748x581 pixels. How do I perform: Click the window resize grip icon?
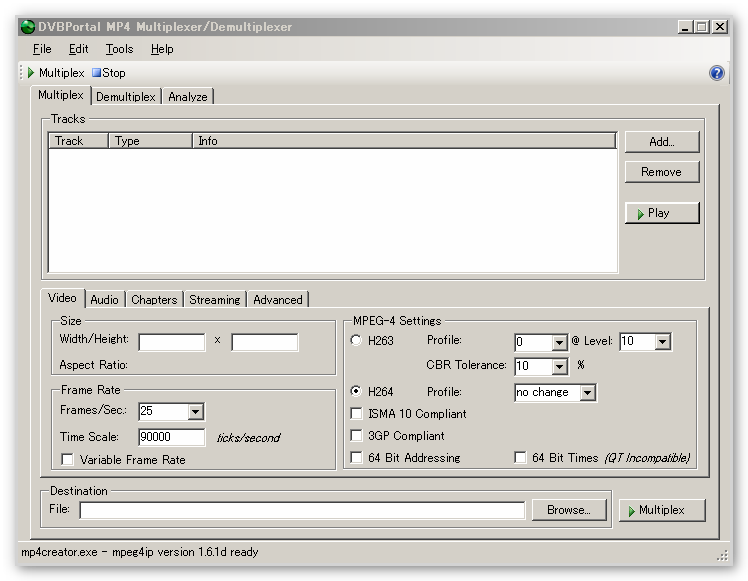pyautogui.click(x=723, y=555)
